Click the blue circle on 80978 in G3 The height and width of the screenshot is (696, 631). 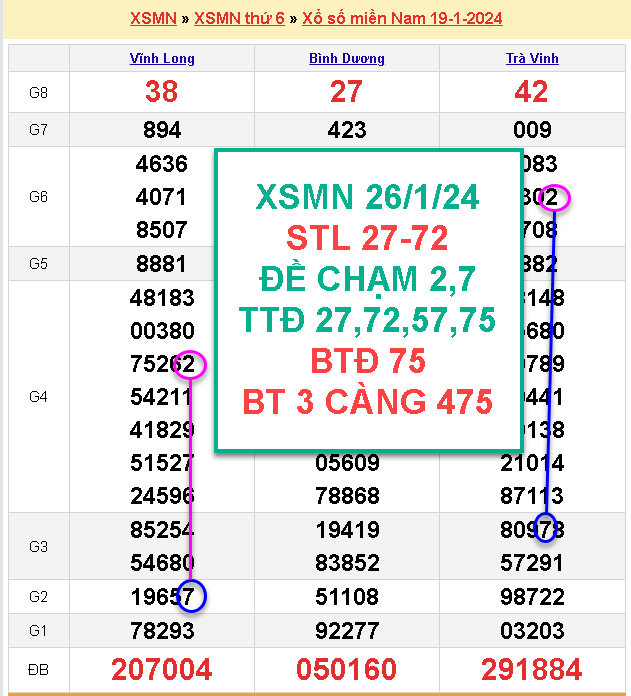(546, 526)
